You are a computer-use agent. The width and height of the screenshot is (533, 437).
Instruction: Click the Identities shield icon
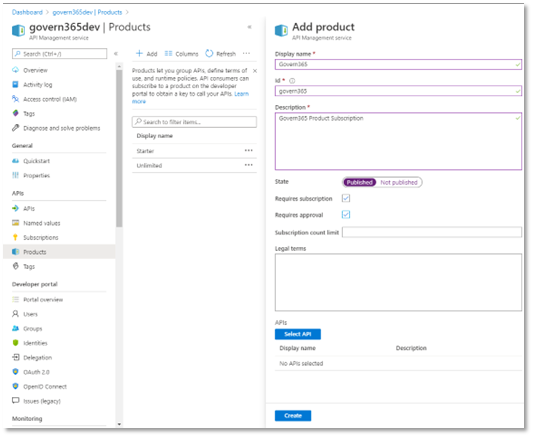coord(15,343)
